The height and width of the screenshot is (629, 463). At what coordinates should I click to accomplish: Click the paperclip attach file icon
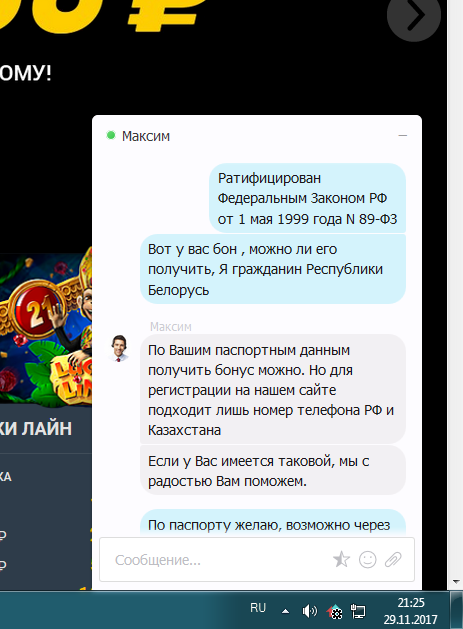click(x=393, y=560)
